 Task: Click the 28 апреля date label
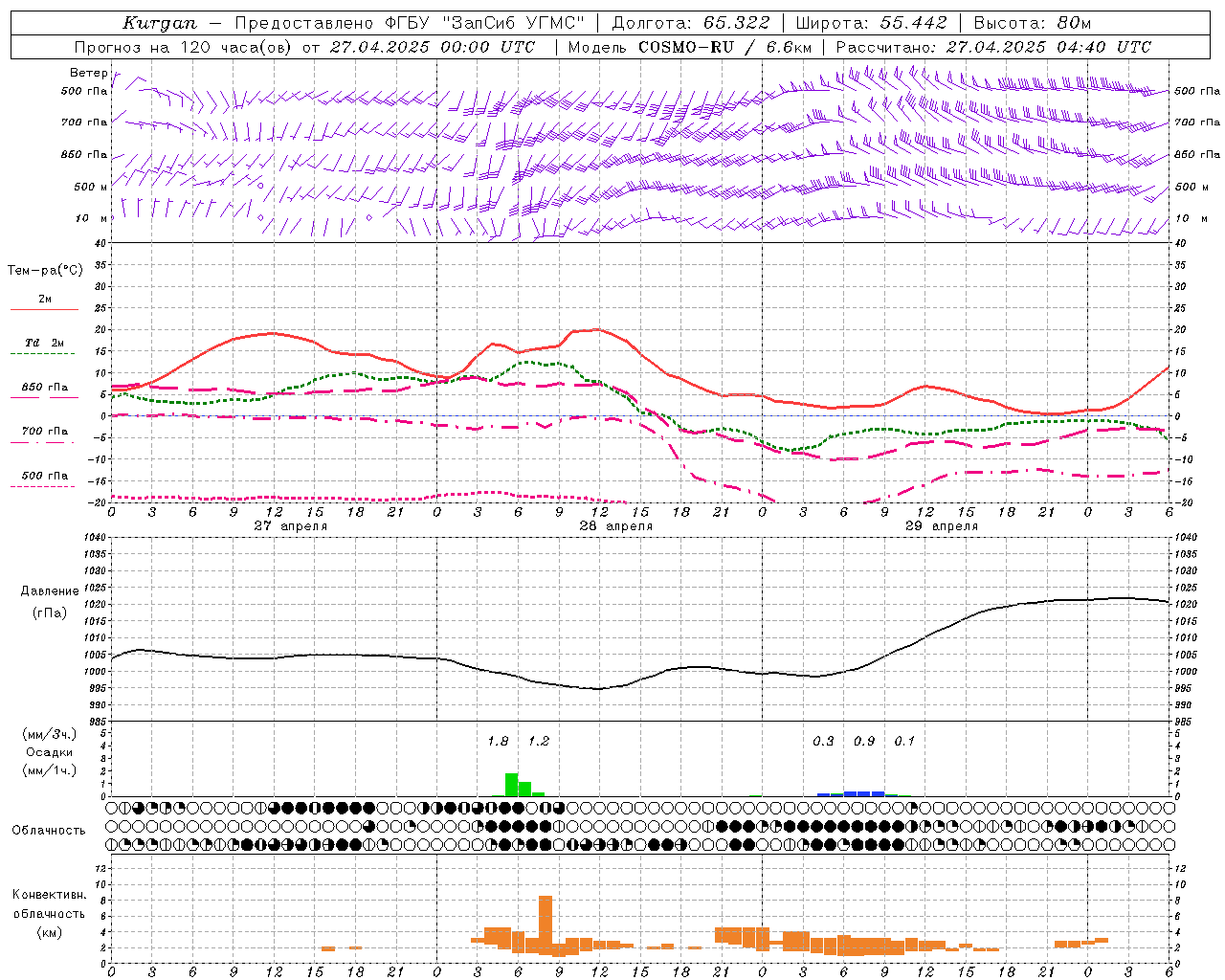(x=615, y=526)
